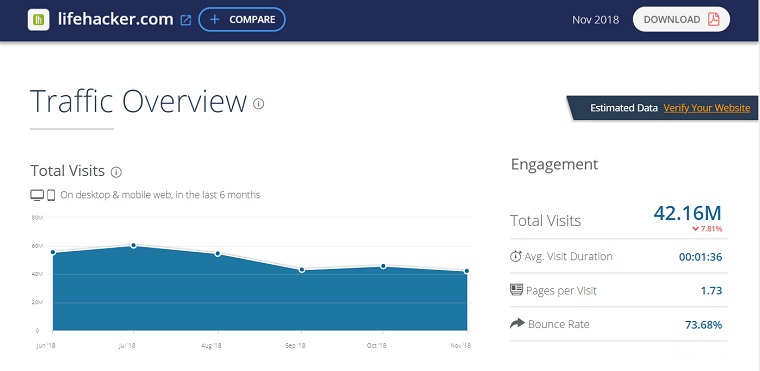Click the desktop monitor icon under Total Visits
The width and height of the screenshot is (760, 371).
[37, 195]
